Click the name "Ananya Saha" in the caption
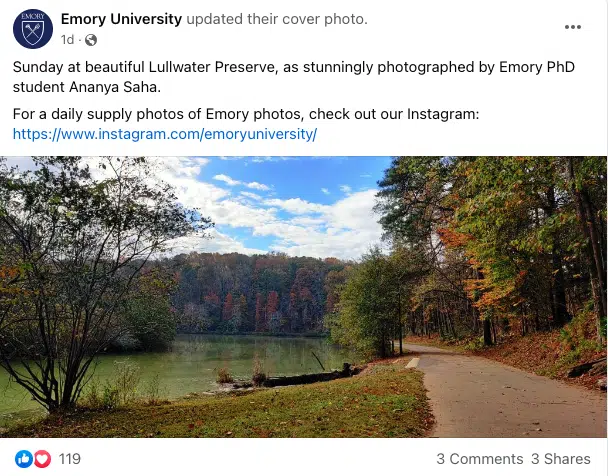This screenshot has height=476, width=608. coord(105,86)
